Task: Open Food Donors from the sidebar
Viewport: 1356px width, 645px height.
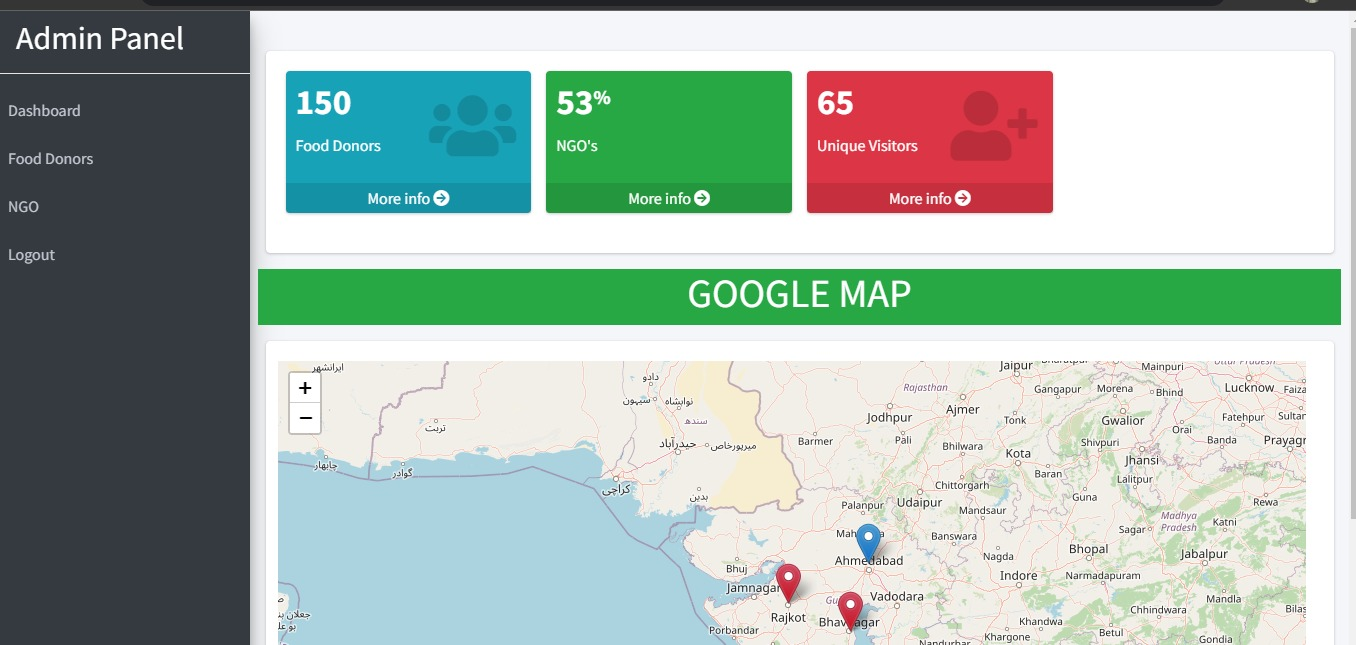Action: pos(50,158)
